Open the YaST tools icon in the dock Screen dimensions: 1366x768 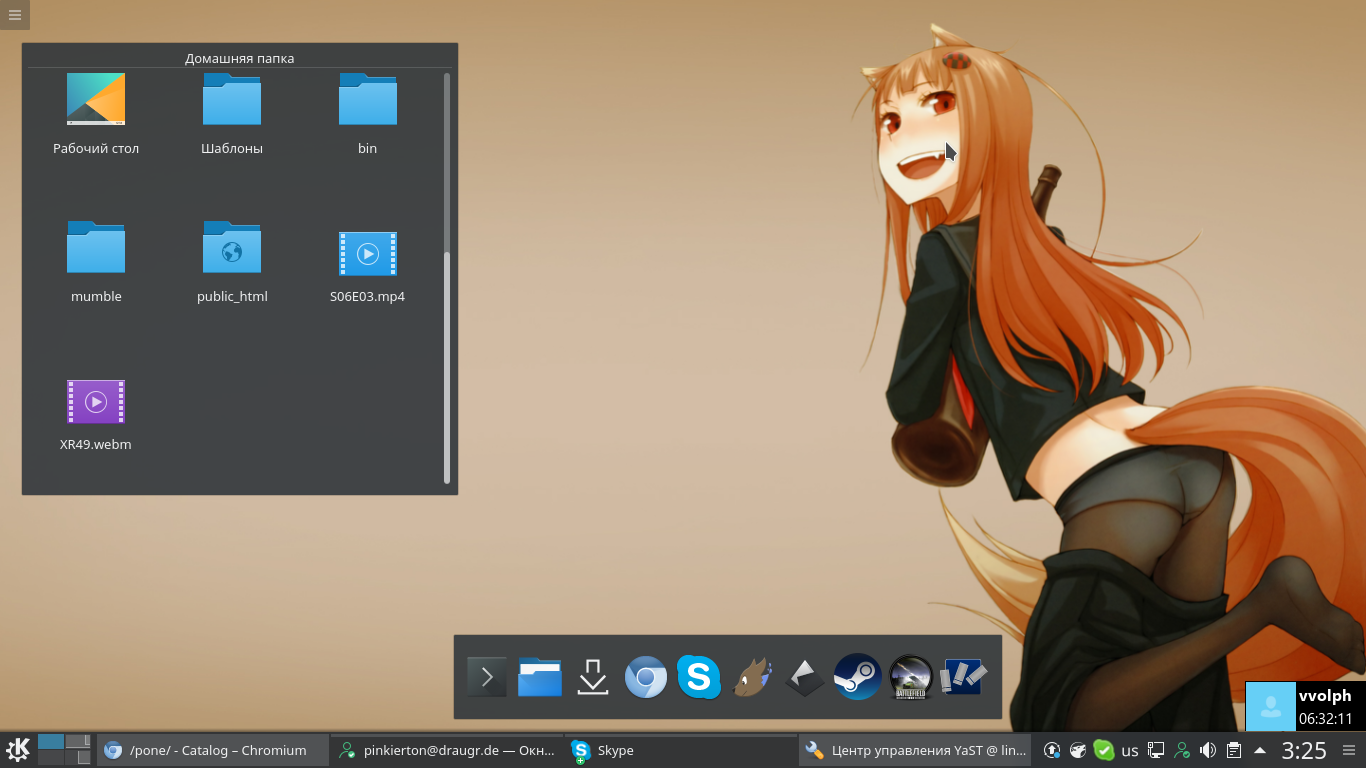(x=964, y=677)
